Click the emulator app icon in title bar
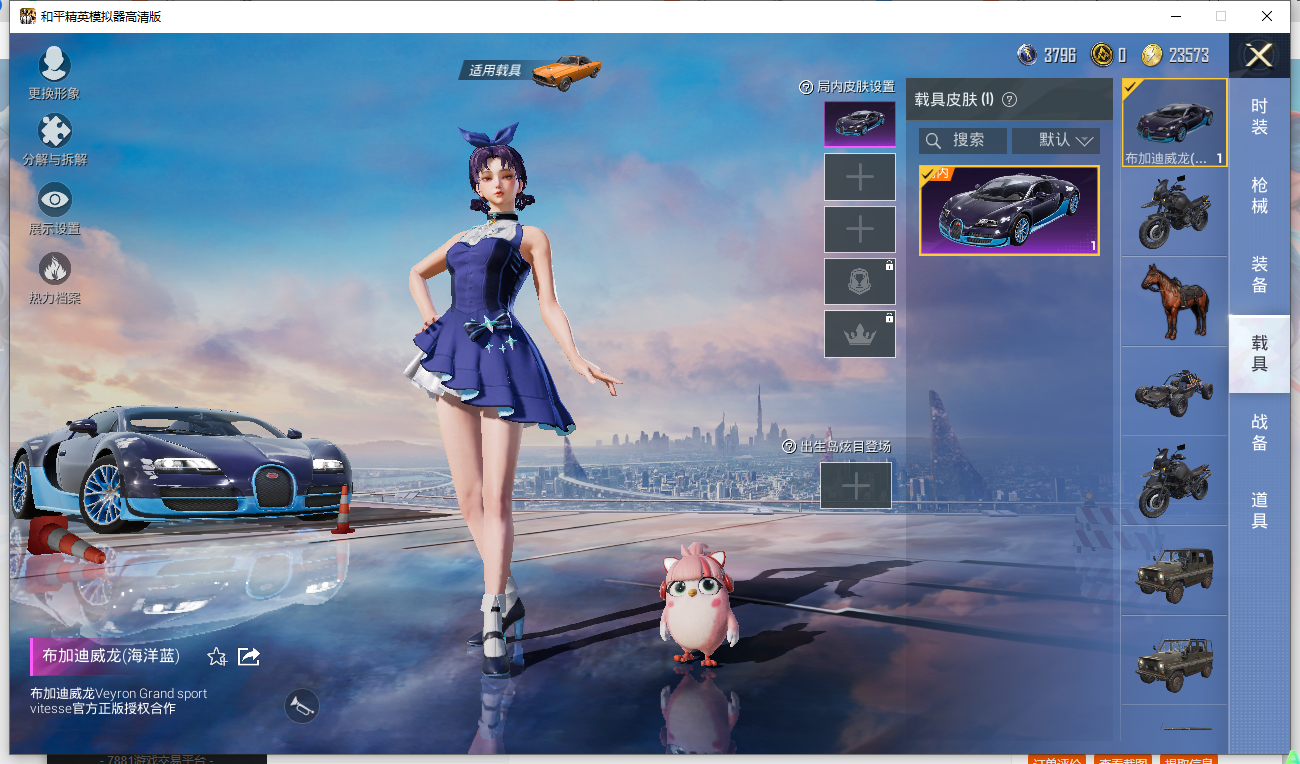This screenshot has height=764, width=1300. 28,16
